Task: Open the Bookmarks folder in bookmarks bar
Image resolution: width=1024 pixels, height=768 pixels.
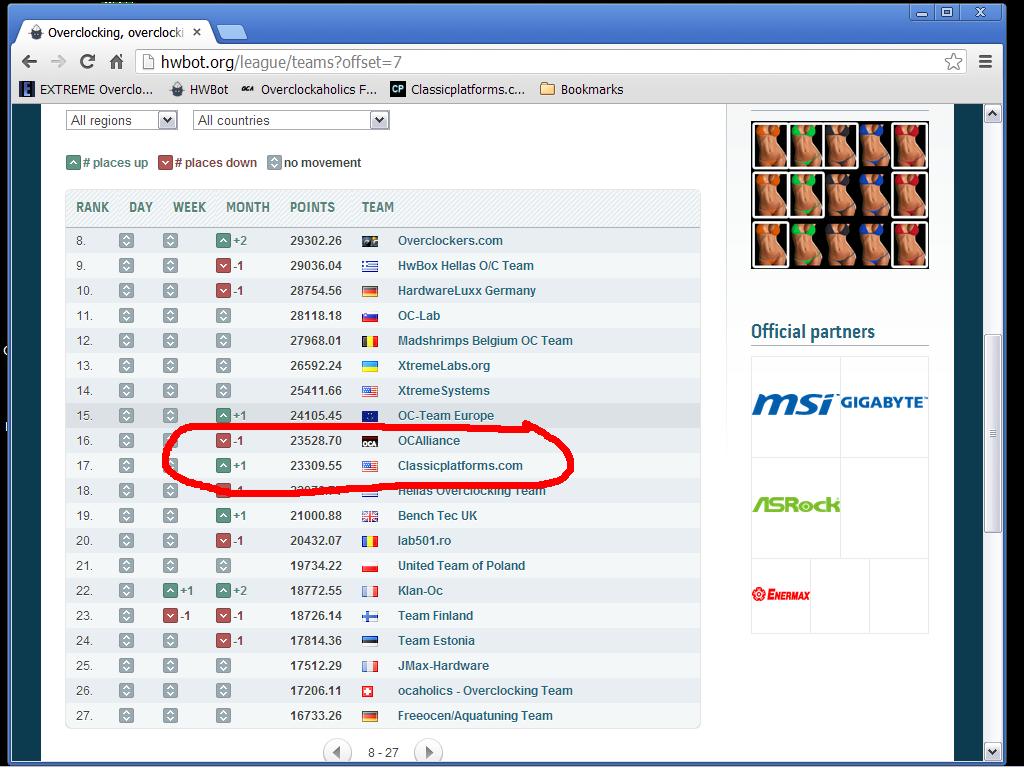Action: 581,89
